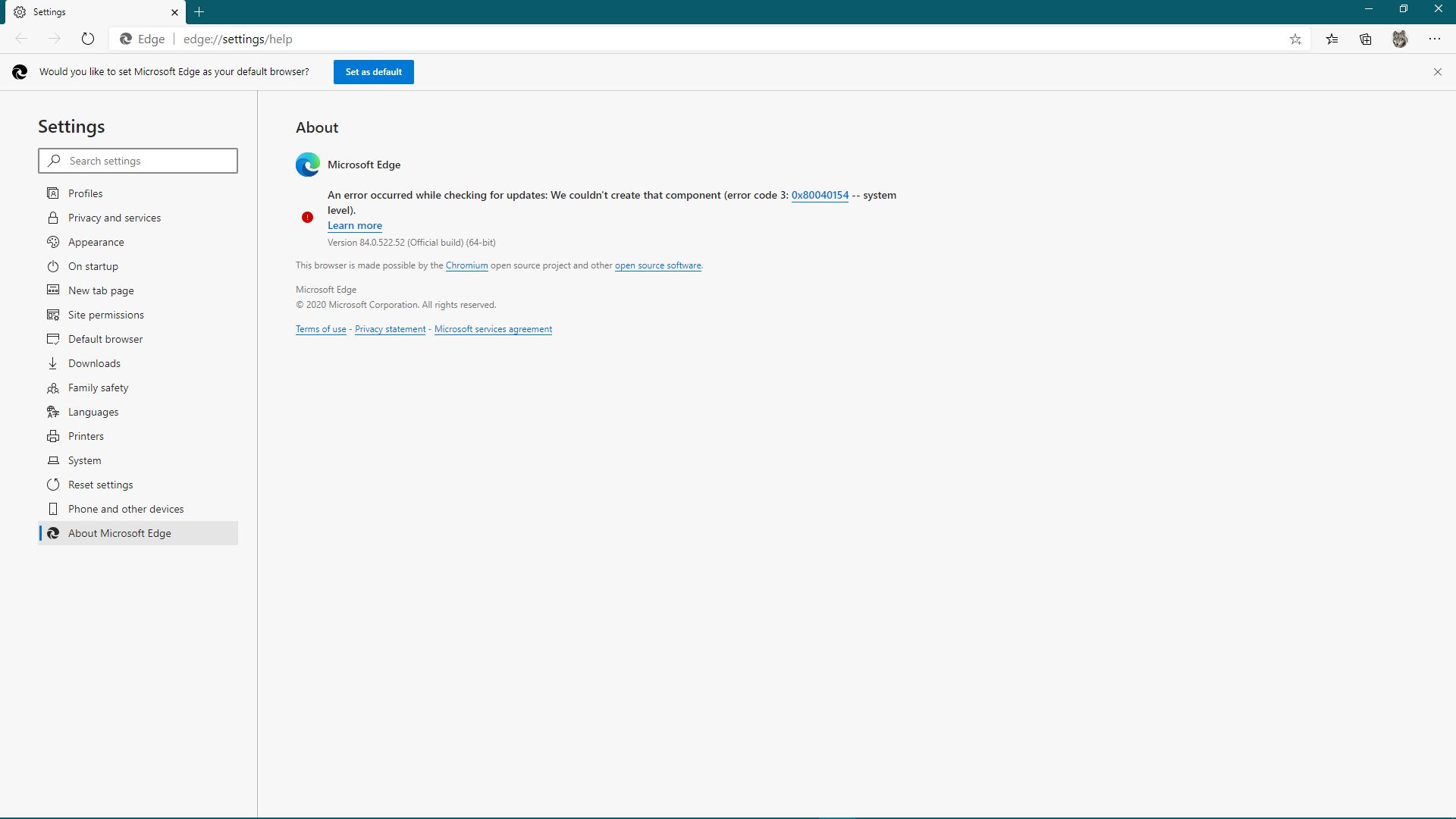Click the user profile avatar
The width and height of the screenshot is (1456, 819).
[1400, 39]
